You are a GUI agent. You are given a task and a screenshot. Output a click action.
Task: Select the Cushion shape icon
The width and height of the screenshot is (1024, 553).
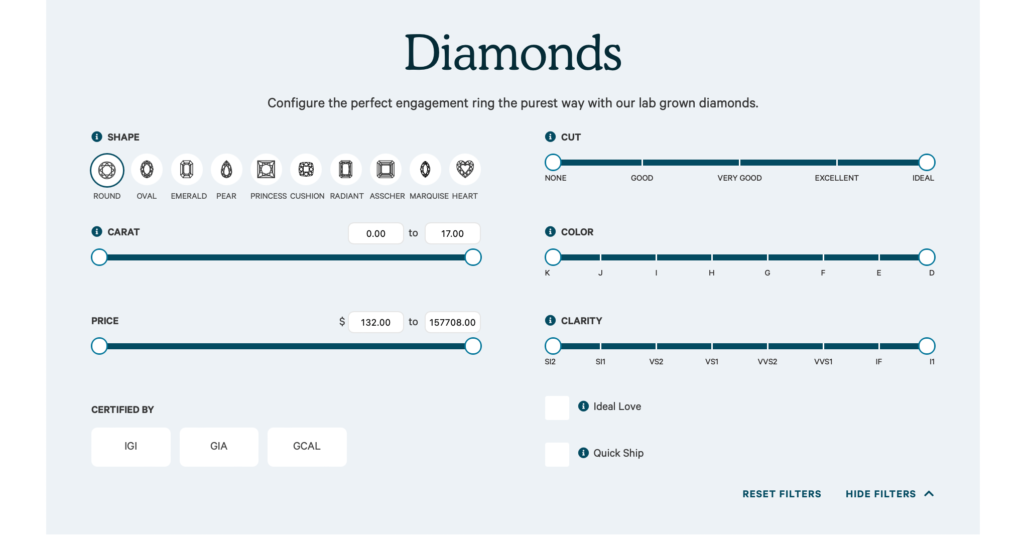tap(306, 170)
